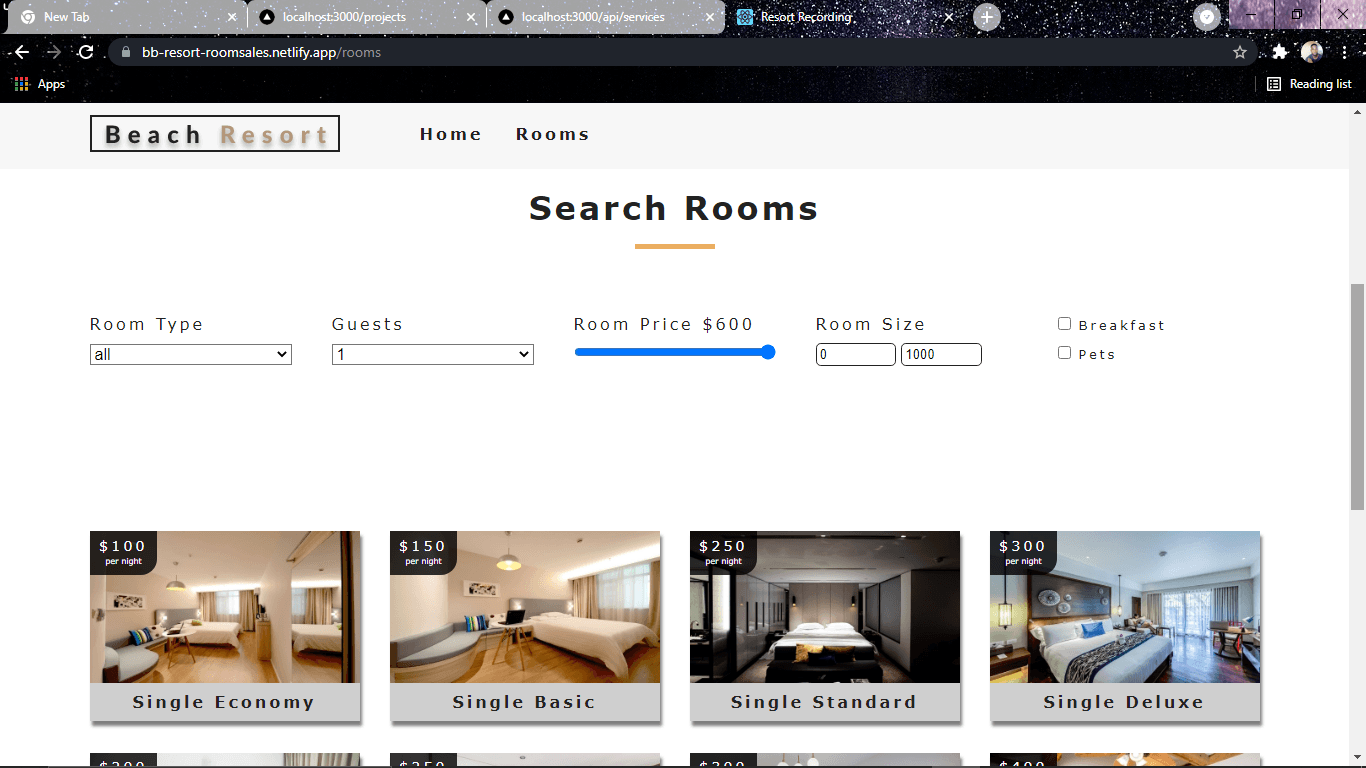Screen dimensions: 1366x768
Task: Open the profile avatar menu
Action: 1311,52
